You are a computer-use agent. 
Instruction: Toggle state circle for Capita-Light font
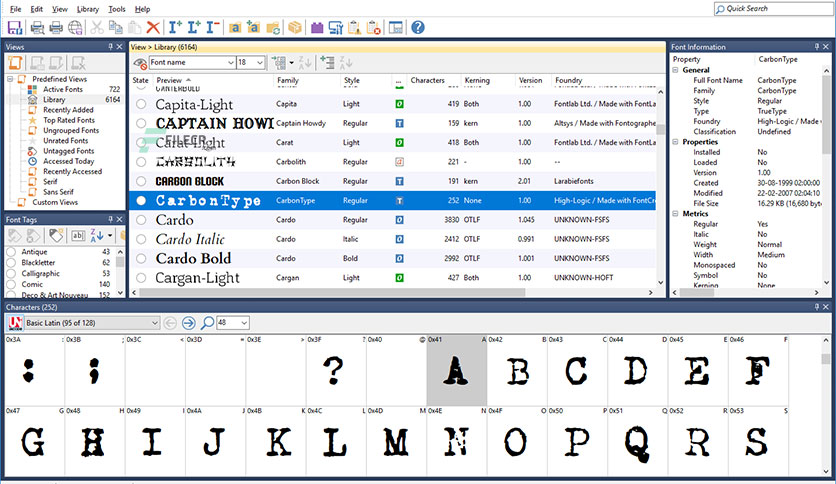[x=141, y=104]
